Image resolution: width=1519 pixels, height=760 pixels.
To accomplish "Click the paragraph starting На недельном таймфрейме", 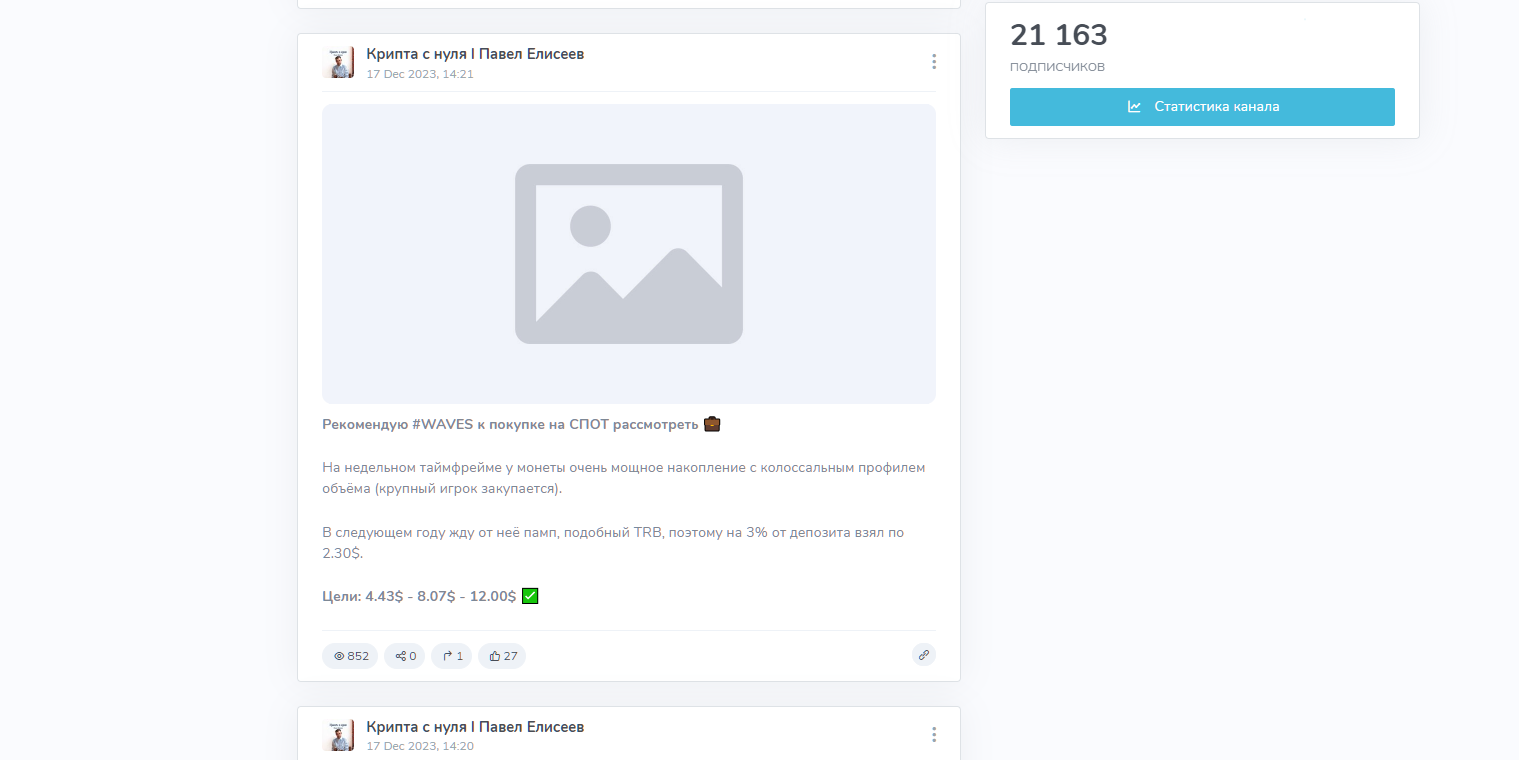I will click(624, 478).
